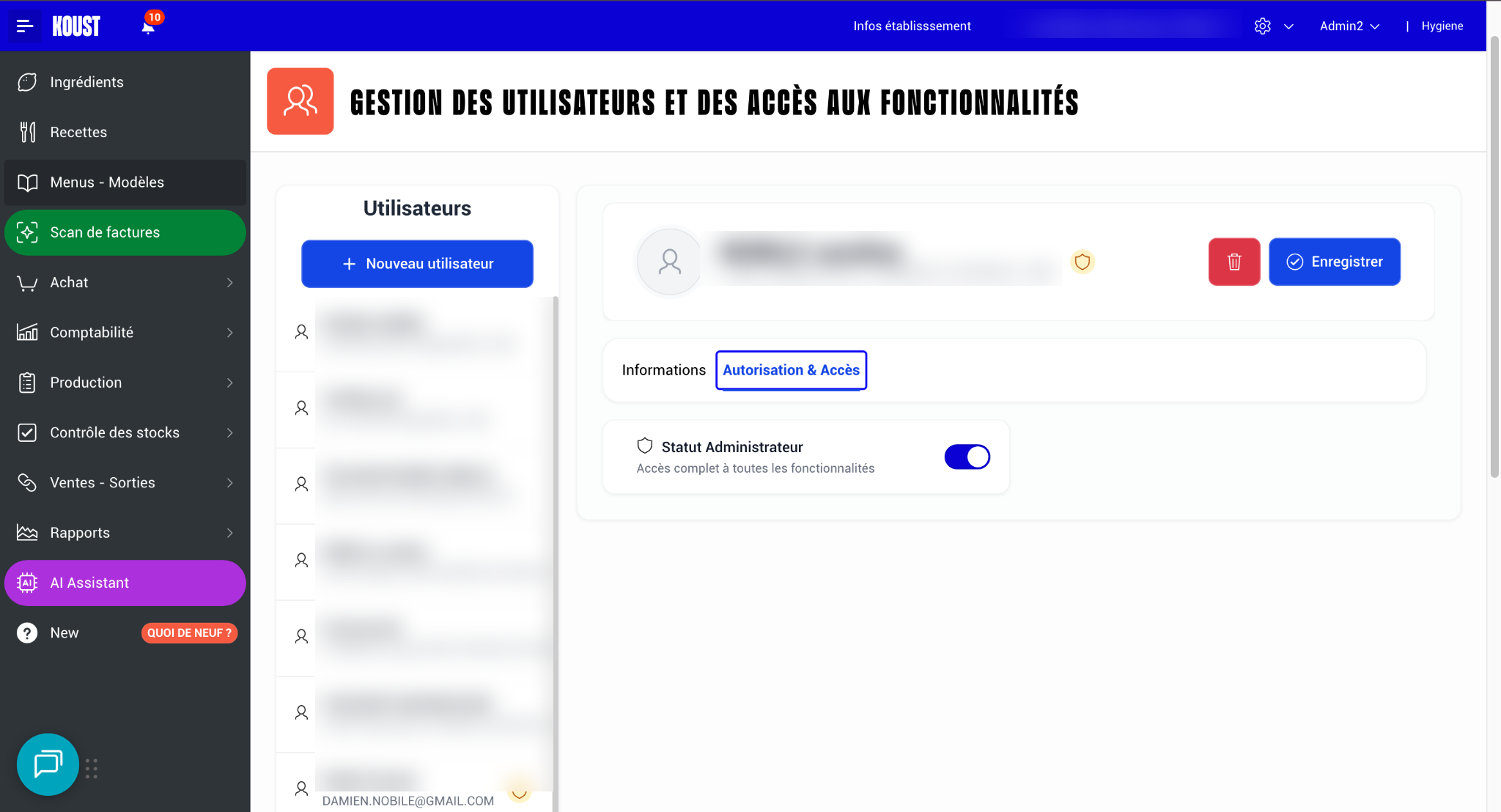Viewport: 1501px width, 812px height.
Task: Open the chat bubble widget
Action: (x=48, y=764)
